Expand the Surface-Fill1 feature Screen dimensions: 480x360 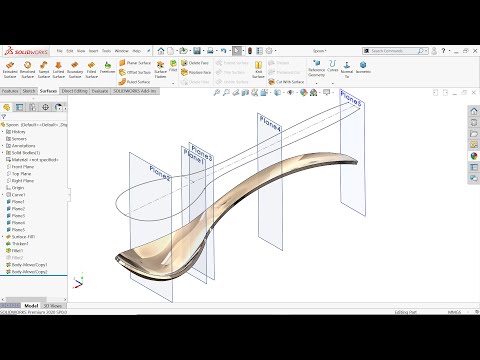click(3, 237)
